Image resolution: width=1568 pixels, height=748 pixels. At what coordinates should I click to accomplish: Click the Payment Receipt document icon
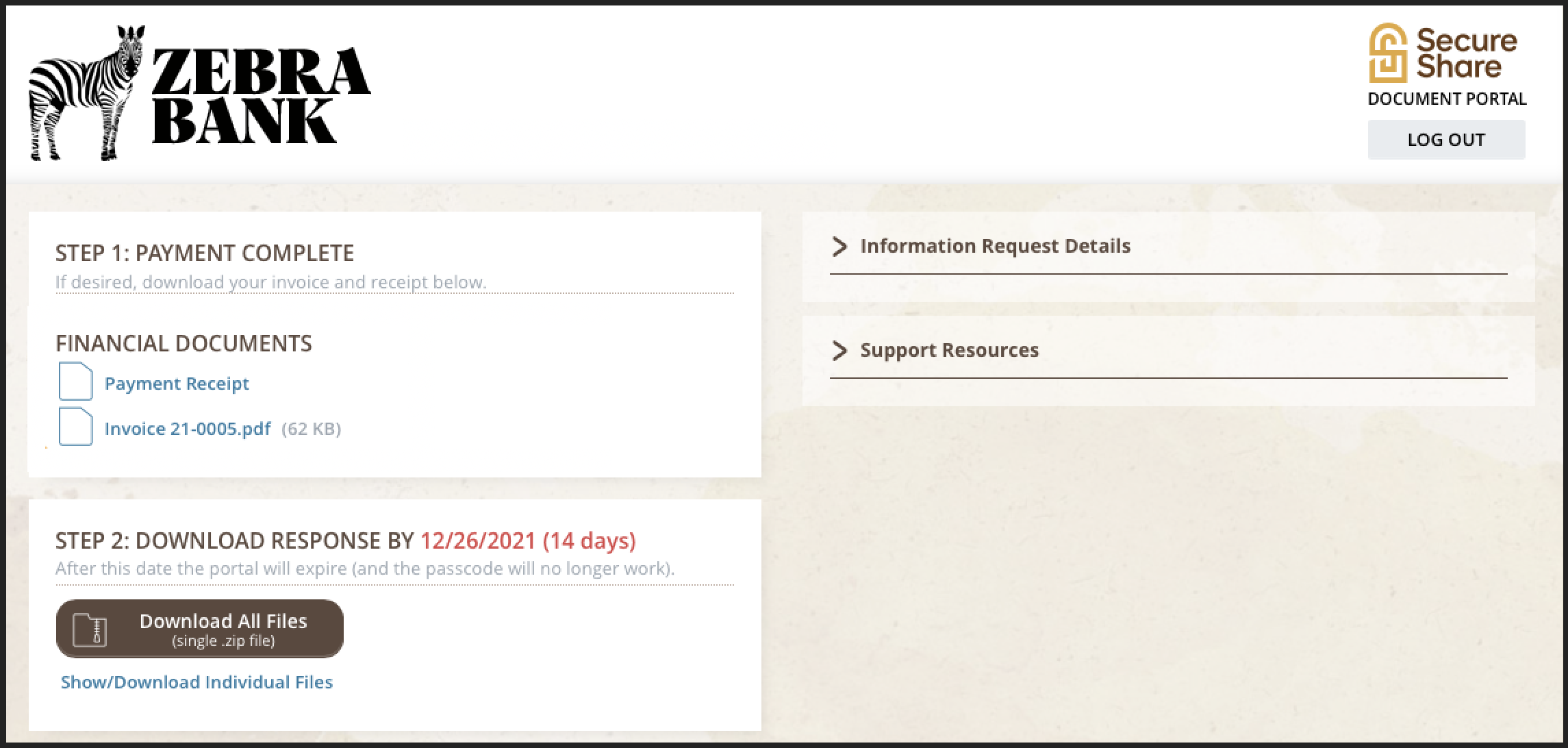(75, 382)
